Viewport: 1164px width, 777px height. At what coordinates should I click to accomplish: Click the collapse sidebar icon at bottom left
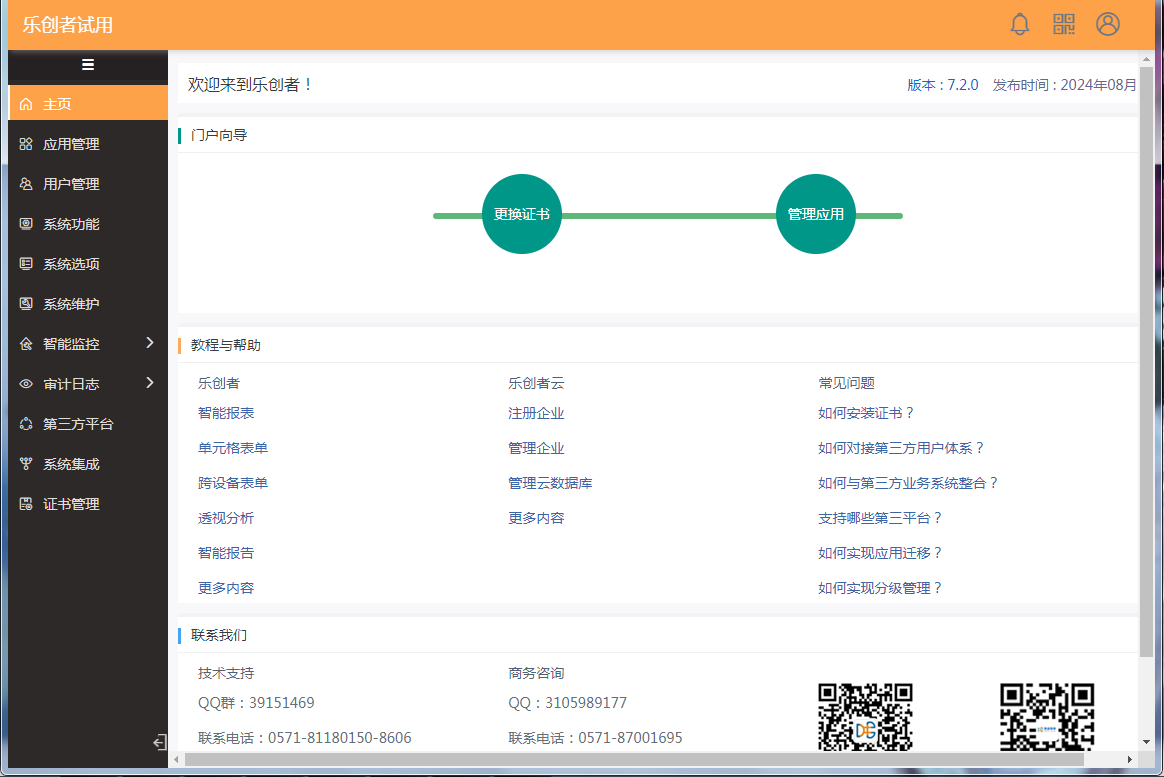pos(158,742)
